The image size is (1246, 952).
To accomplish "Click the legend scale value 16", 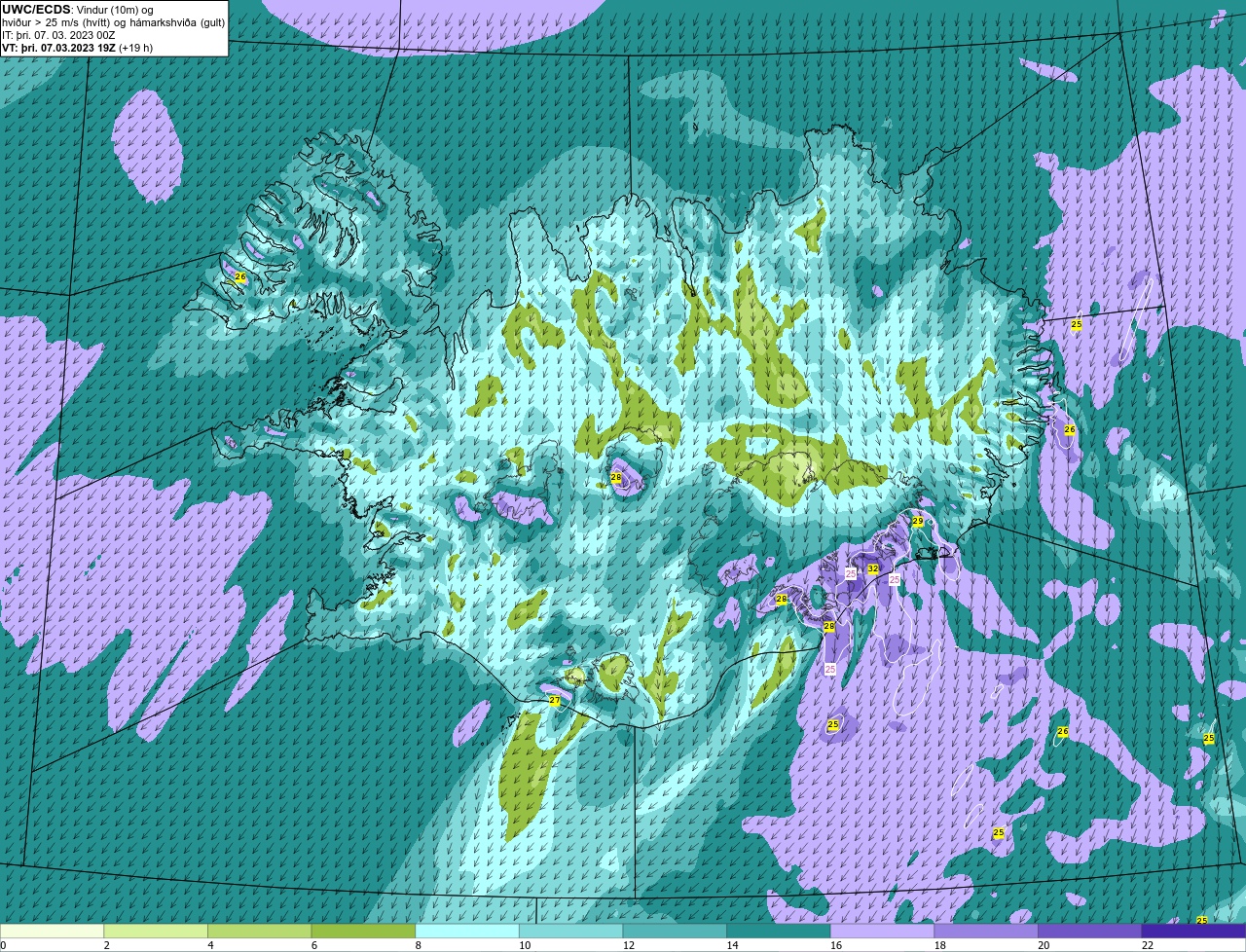I will click(836, 945).
